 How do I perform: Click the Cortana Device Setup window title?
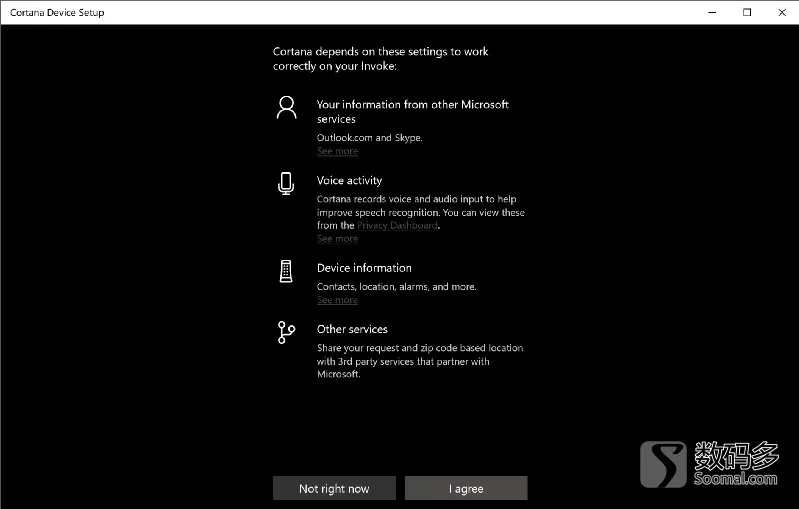click(57, 12)
